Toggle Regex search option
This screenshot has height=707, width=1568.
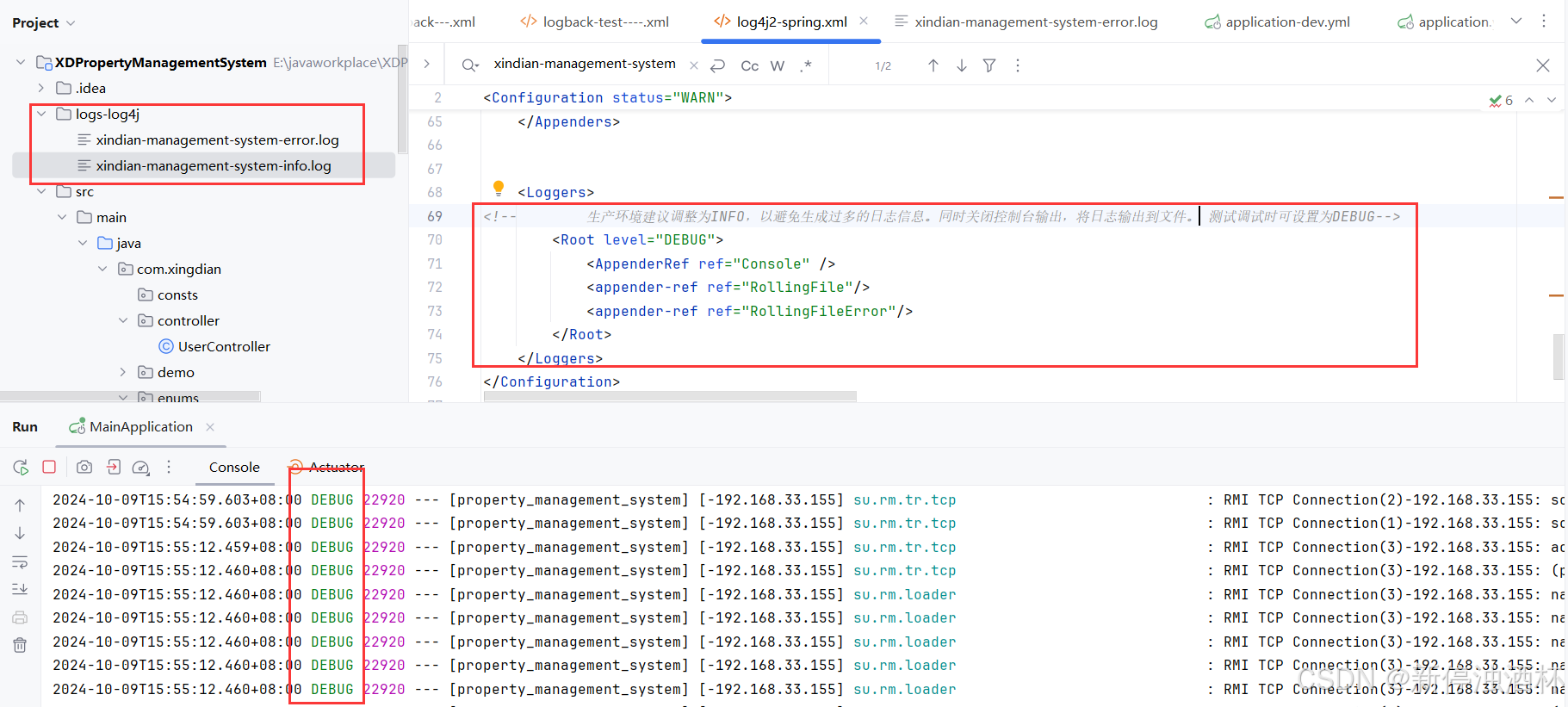pos(806,65)
